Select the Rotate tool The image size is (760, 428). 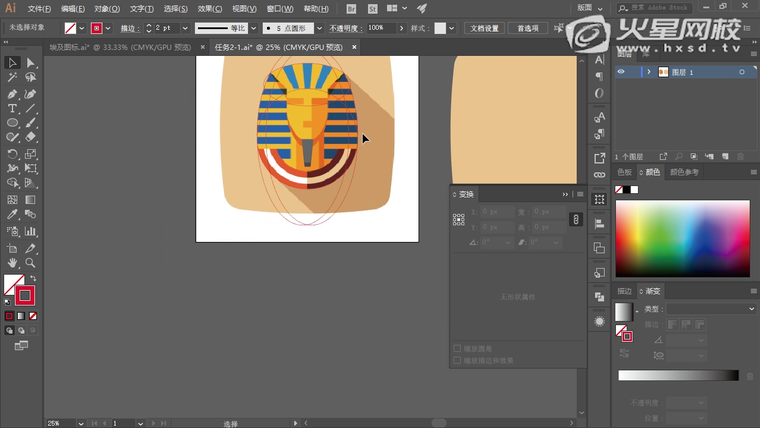(x=12, y=154)
